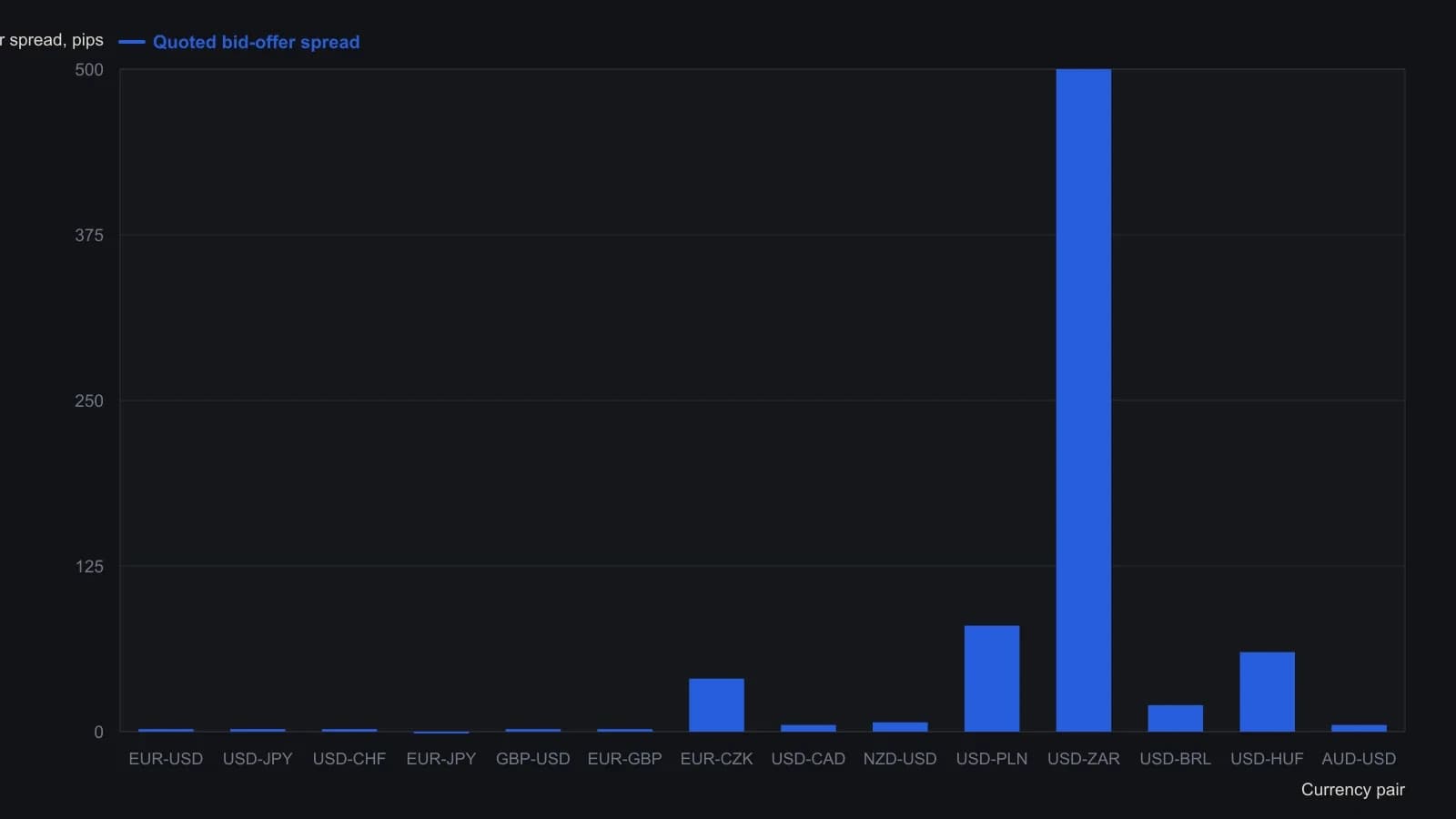The image size is (1456, 819).
Task: Select the USD-ZAR bar
Action: pyautogui.click(x=1083, y=400)
